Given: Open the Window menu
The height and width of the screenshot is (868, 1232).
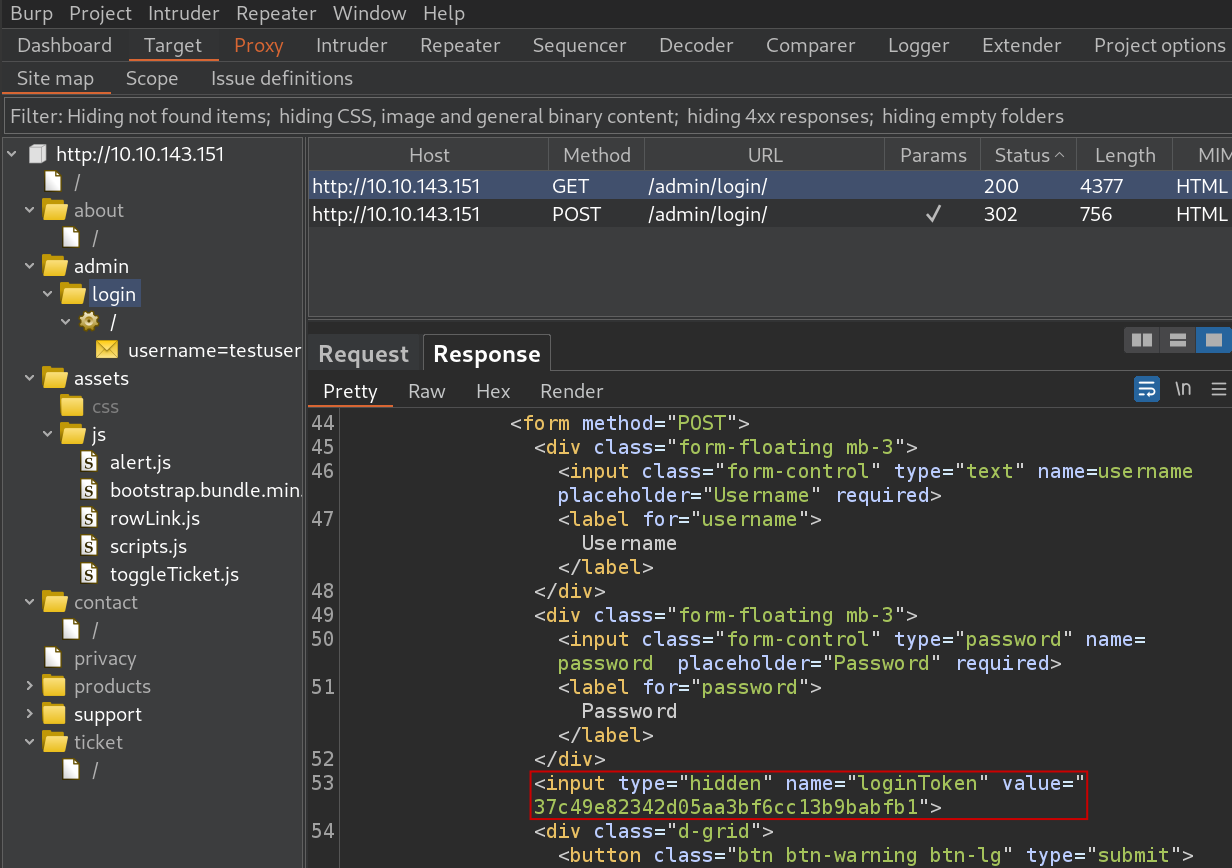Looking at the screenshot, I should pos(370,14).
